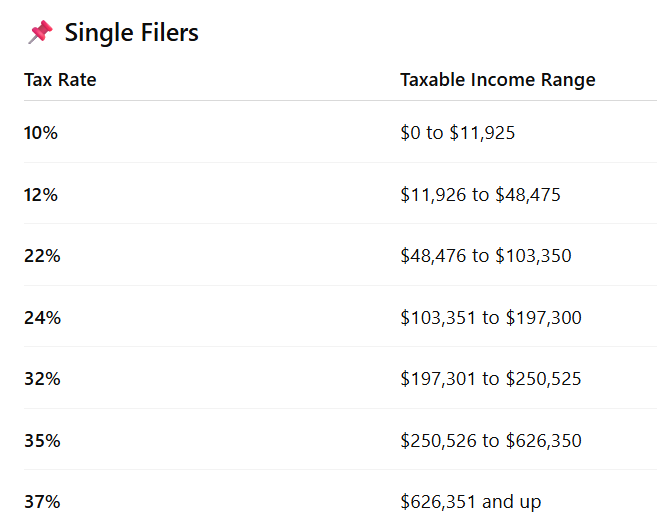Select the $11,926 to $48,475 range
This screenshot has height=520, width=657.
[x=480, y=194]
